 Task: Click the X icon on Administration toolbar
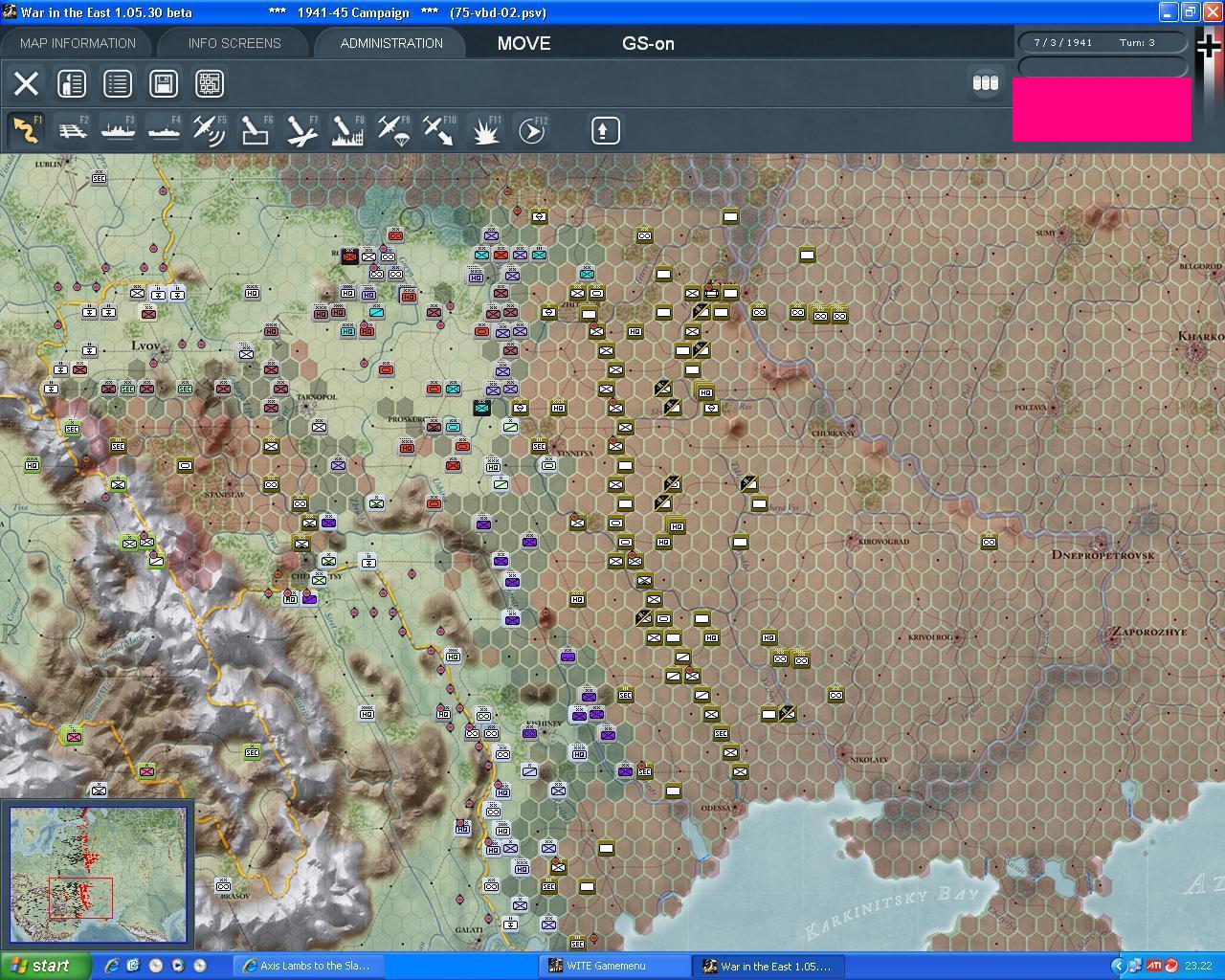[x=27, y=83]
